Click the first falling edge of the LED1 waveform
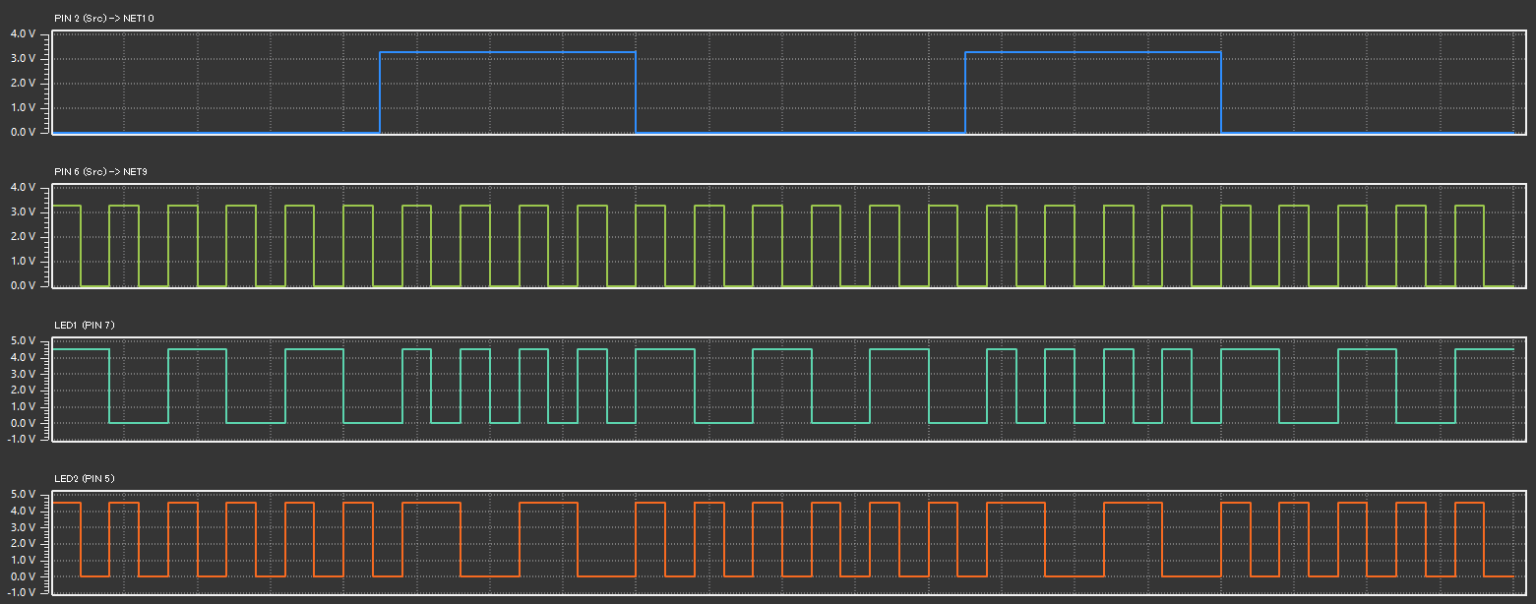Screen dimensions: 1536x604 [109, 386]
